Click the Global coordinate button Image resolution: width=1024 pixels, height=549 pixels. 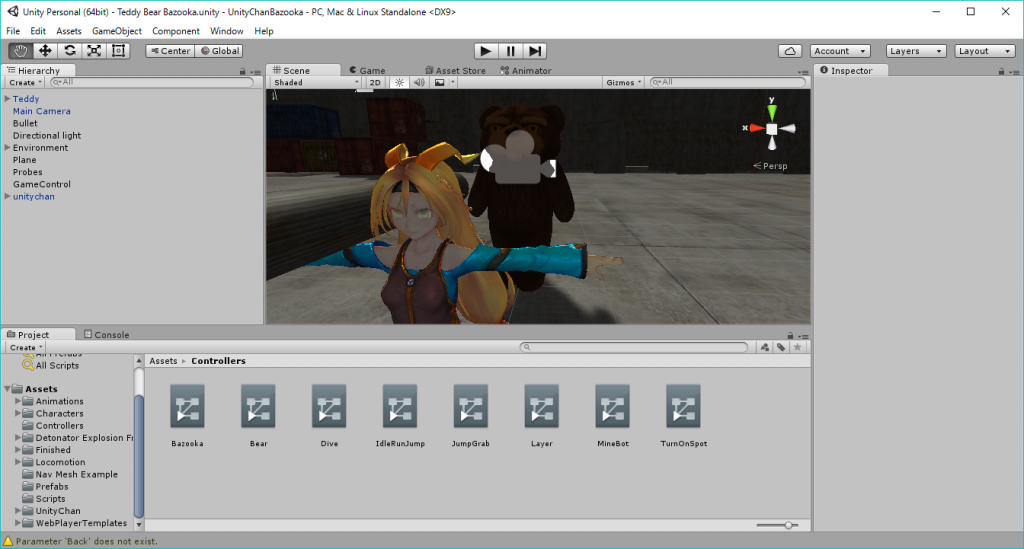(219, 51)
